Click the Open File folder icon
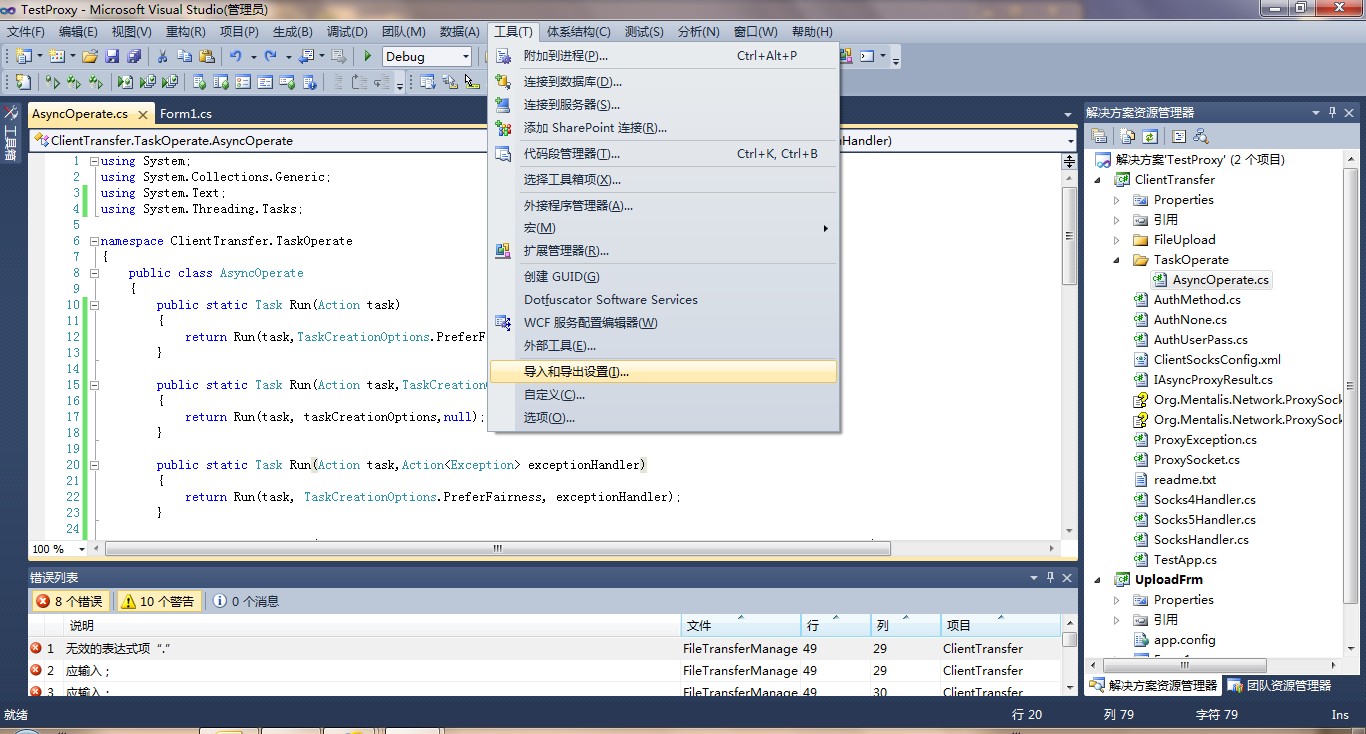The height and width of the screenshot is (734, 1366). (90, 57)
